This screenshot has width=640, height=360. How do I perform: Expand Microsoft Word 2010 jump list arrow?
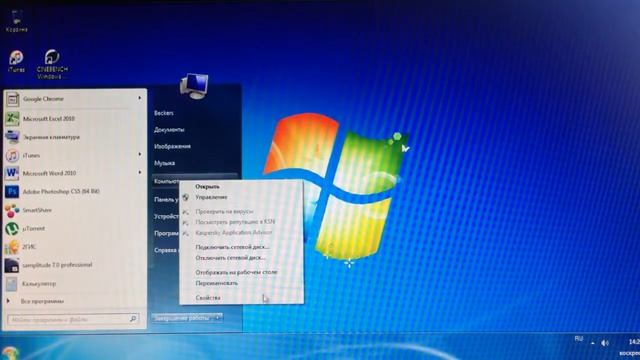point(140,173)
